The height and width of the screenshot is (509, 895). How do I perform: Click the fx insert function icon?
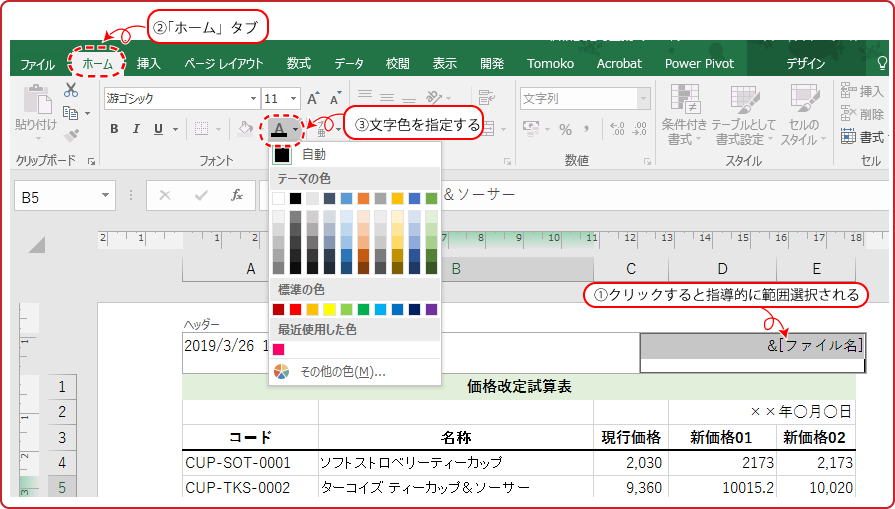point(237,196)
